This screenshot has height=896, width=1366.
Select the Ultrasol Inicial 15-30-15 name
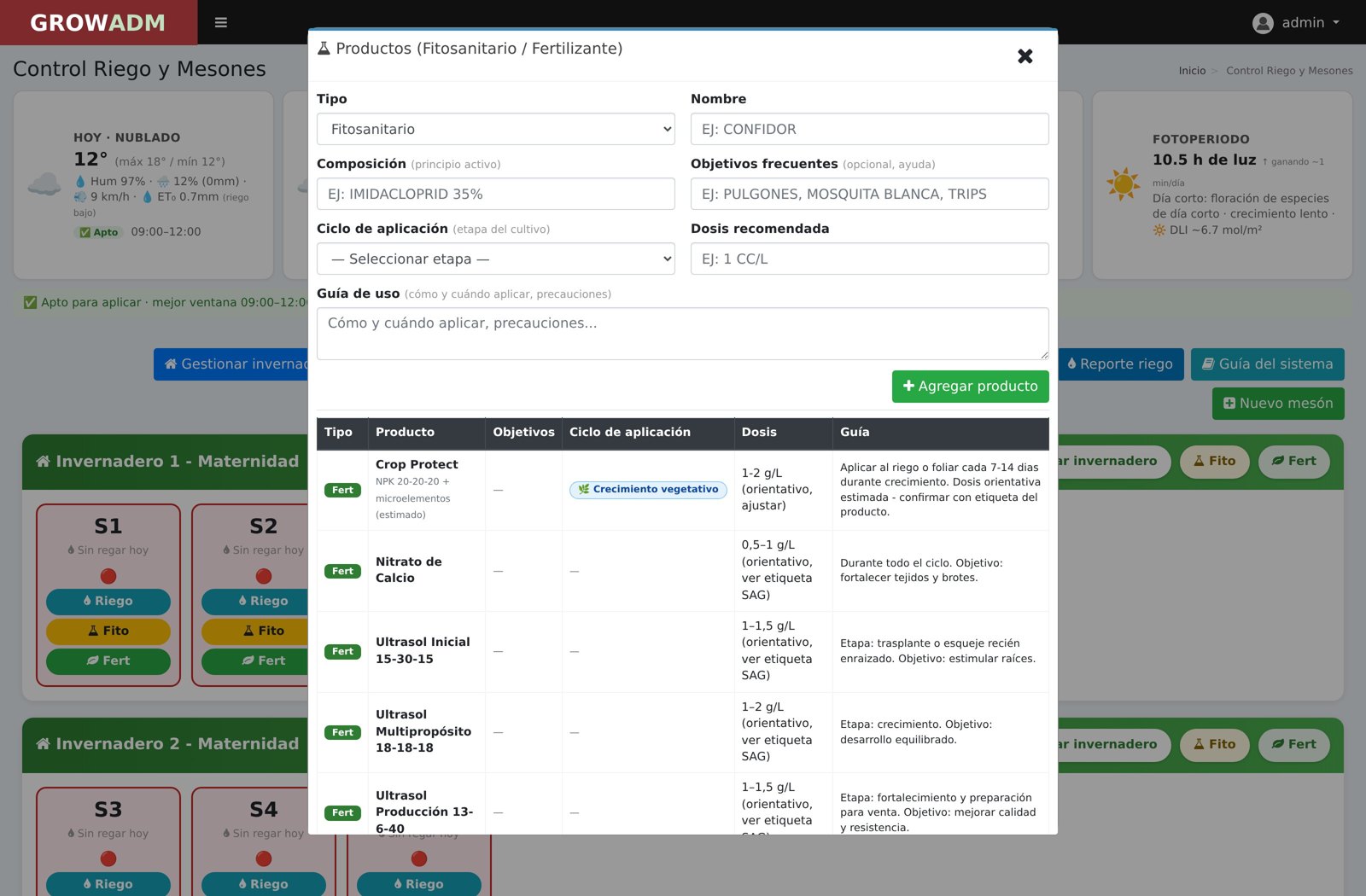tap(423, 650)
